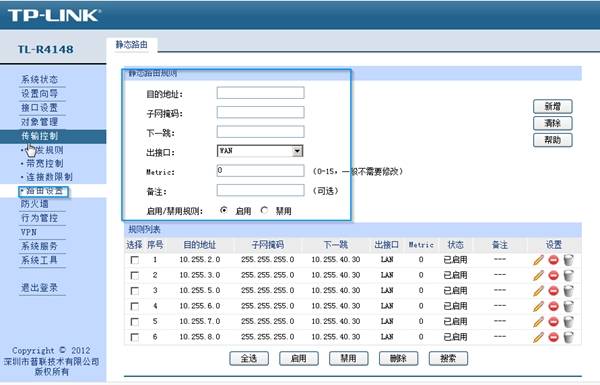This screenshot has height=385, width=600.
Task: Open 带宽控制 in the sidebar
Action: pos(44,163)
